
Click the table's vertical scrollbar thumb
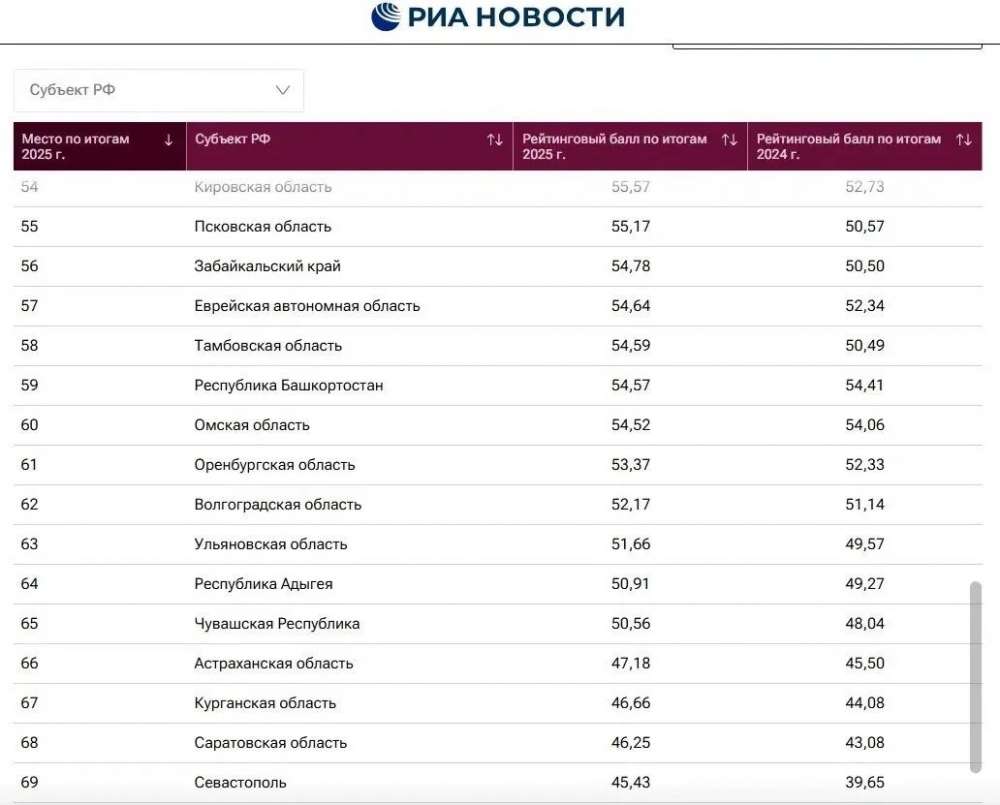(x=975, y=677)
